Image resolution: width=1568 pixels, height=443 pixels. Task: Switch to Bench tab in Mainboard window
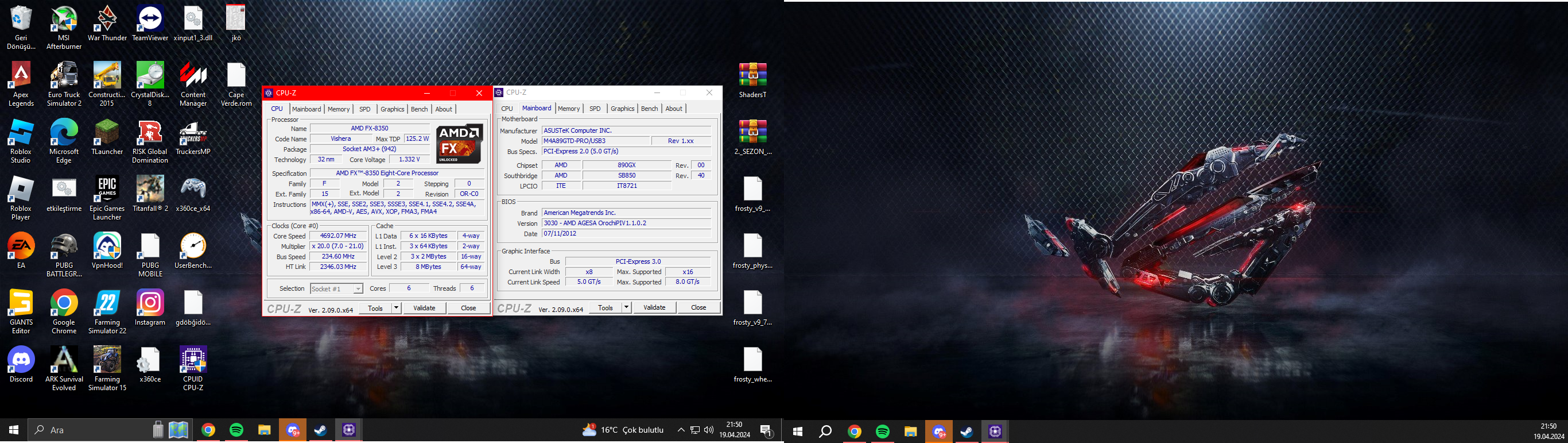click(650, 109)
